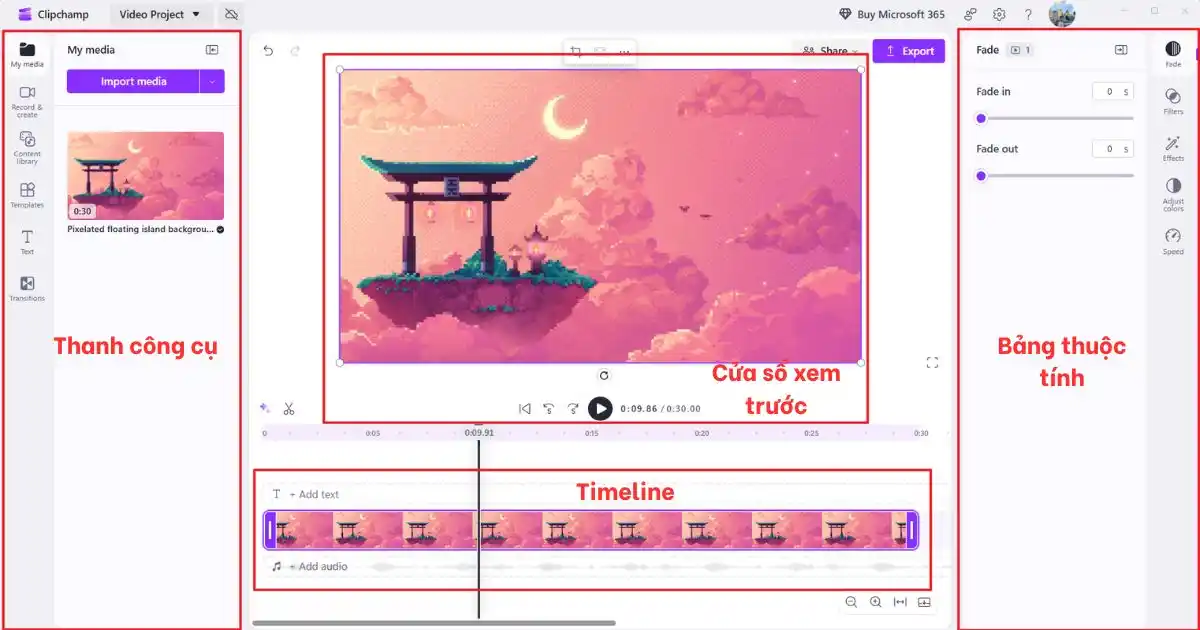
Task: Open the Record & create sidebar tab
Action: [27, 102]
